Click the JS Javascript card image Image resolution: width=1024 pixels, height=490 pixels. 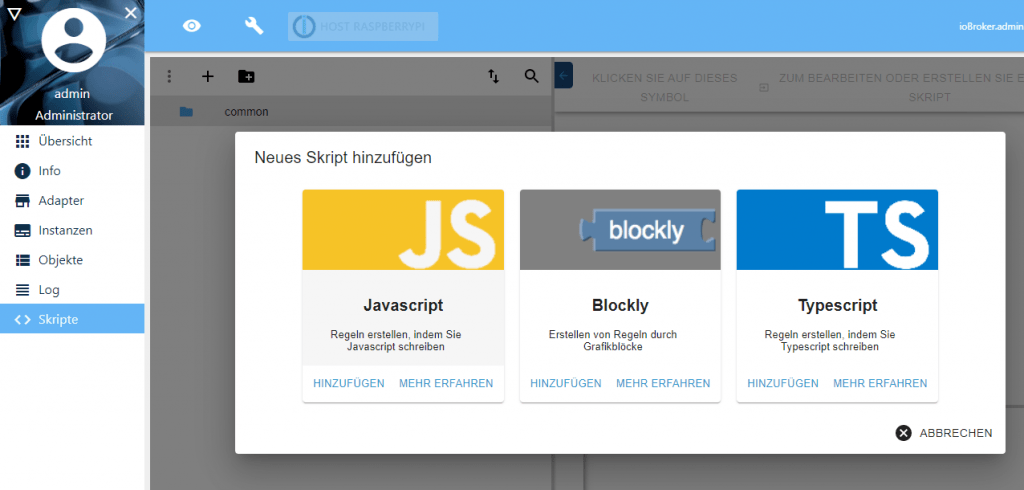tap(403, 230)
